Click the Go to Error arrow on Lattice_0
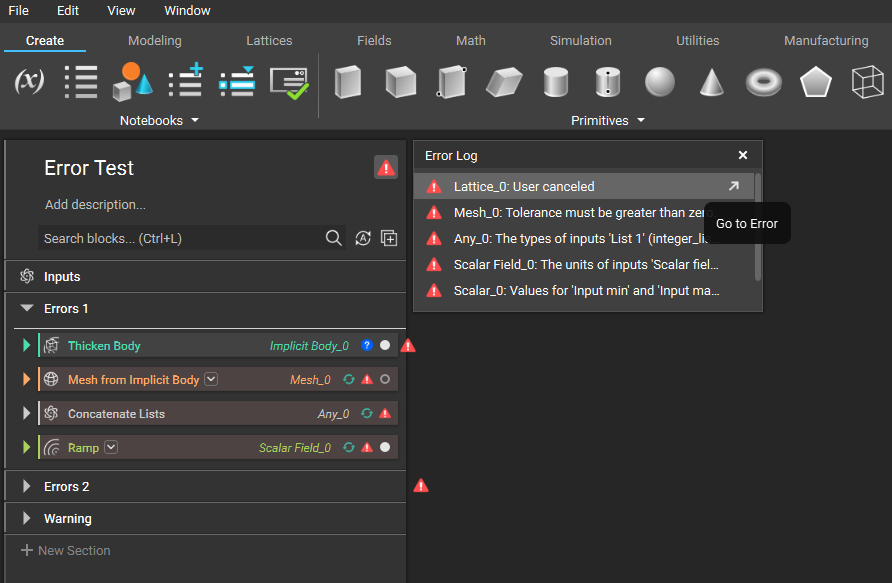Screen dimensions: 892x583 coord(734,186)
